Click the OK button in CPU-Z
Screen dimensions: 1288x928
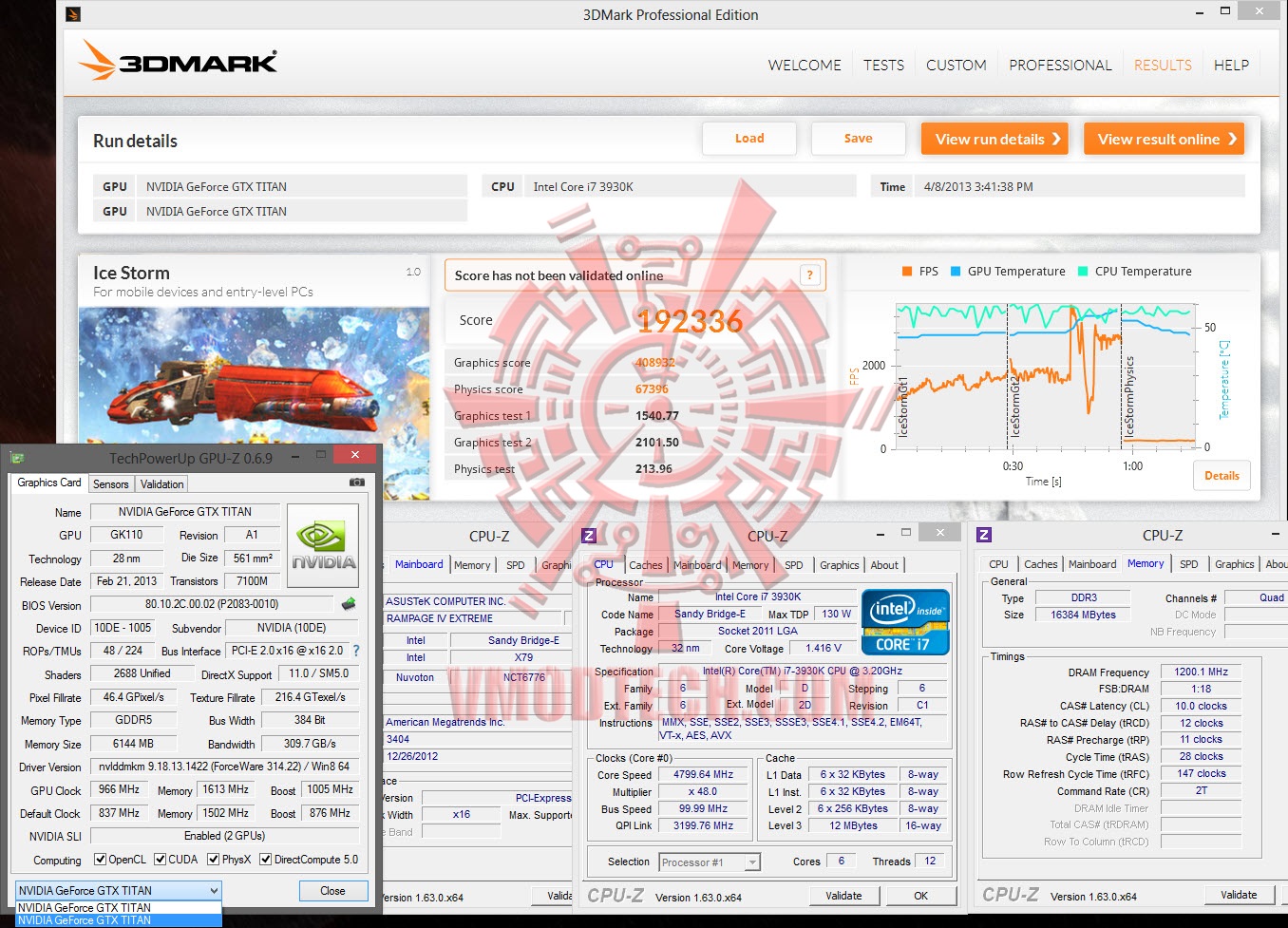920,896
